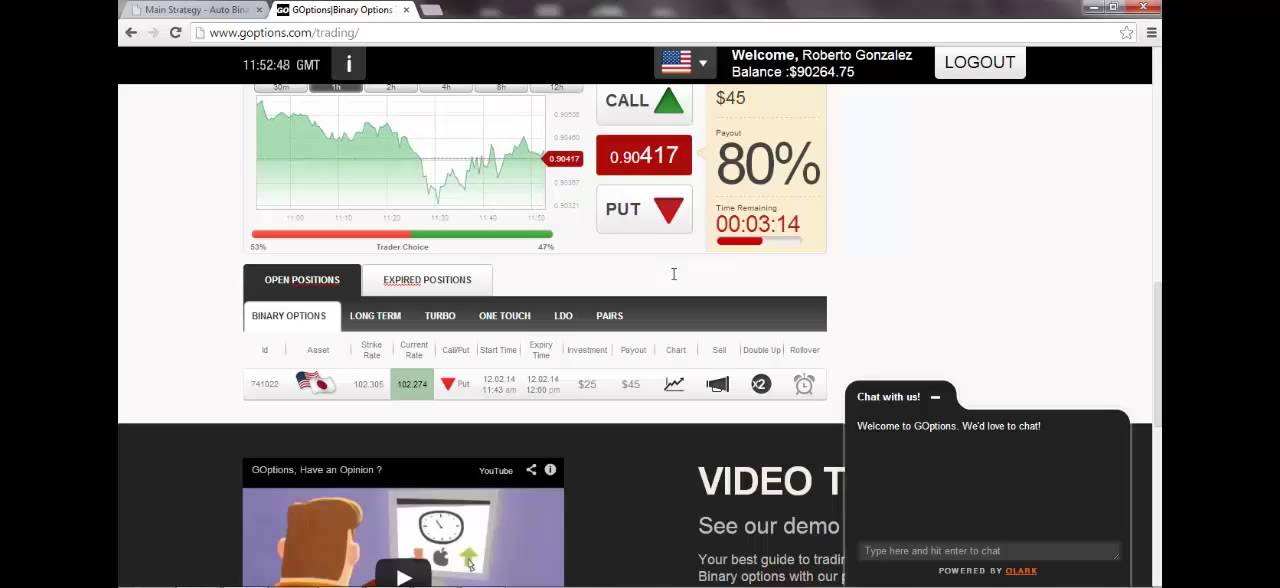The height and width of the screenshot is (588, 1280).
Task: Click the browser address bar
Action: 655,32
